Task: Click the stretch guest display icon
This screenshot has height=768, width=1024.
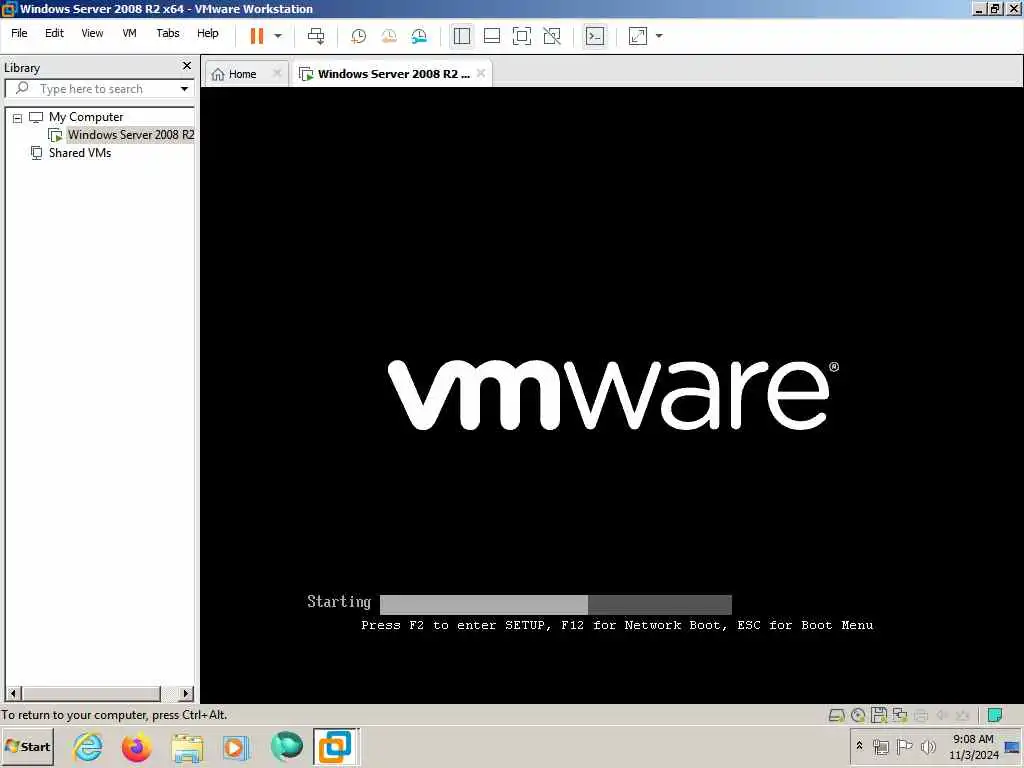Action: click(x=638, y=36)
